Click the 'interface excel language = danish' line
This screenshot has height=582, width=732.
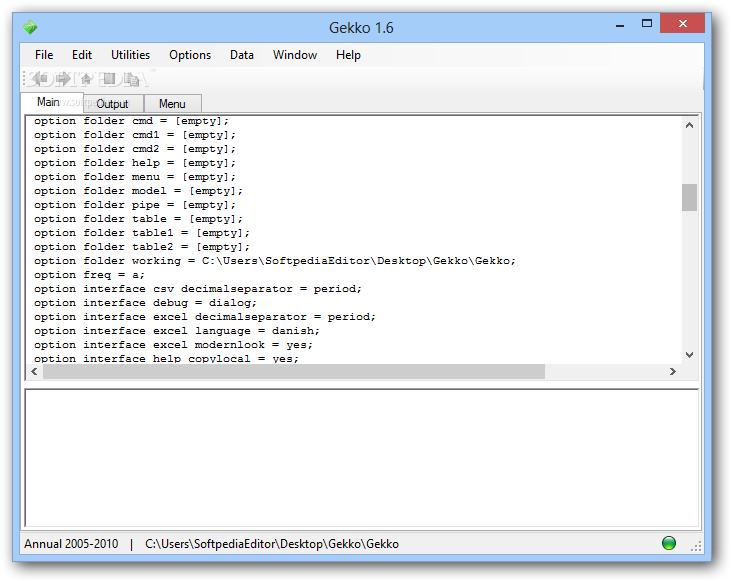tap(176, 331)
